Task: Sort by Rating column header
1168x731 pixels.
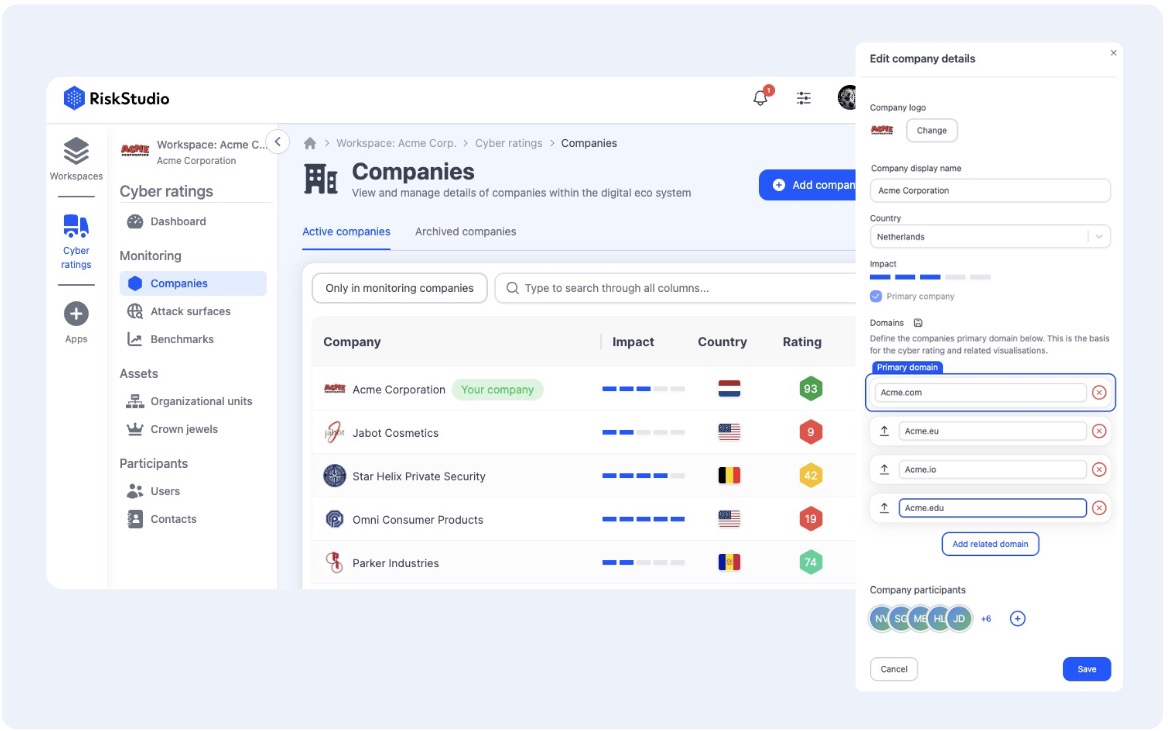Action: point(802,342)
